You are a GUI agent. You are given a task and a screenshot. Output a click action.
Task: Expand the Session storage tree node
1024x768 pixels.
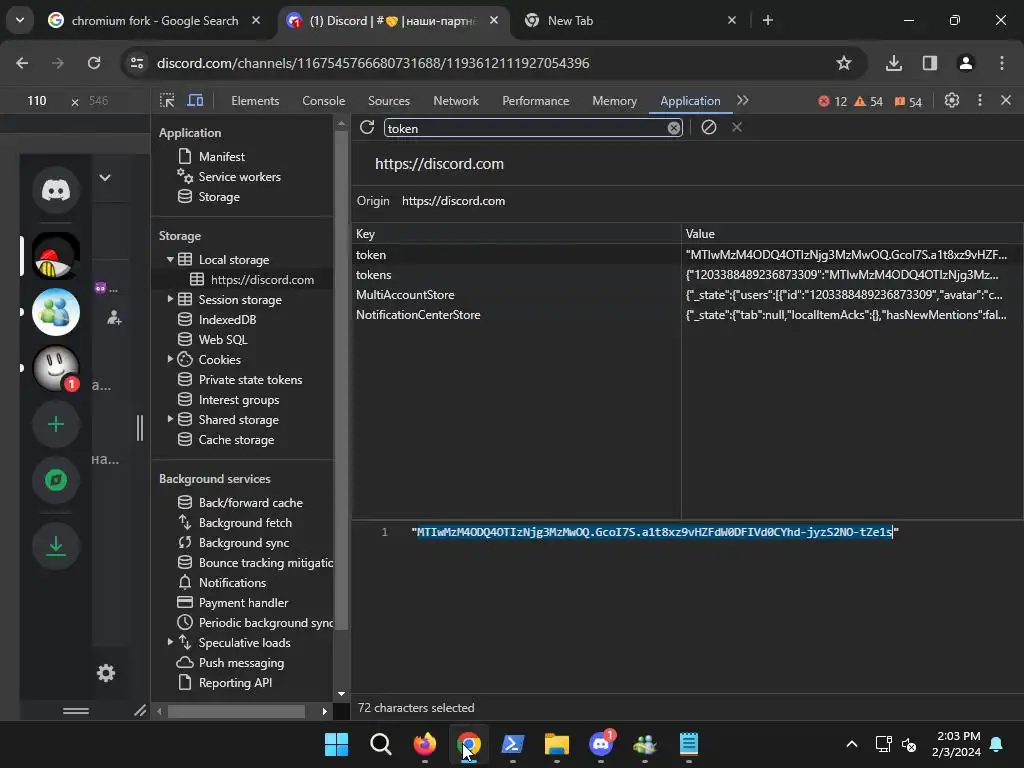(x=170, y=299)
